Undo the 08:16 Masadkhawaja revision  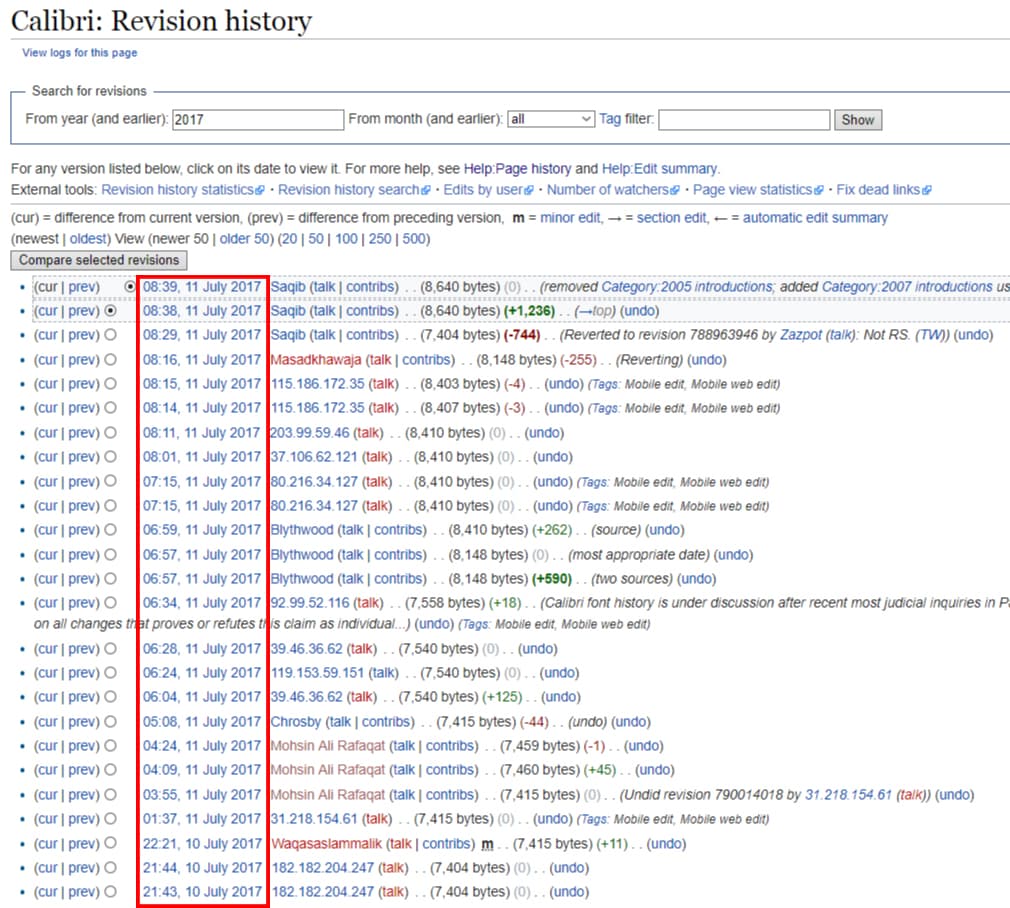[x=706, y=360]
